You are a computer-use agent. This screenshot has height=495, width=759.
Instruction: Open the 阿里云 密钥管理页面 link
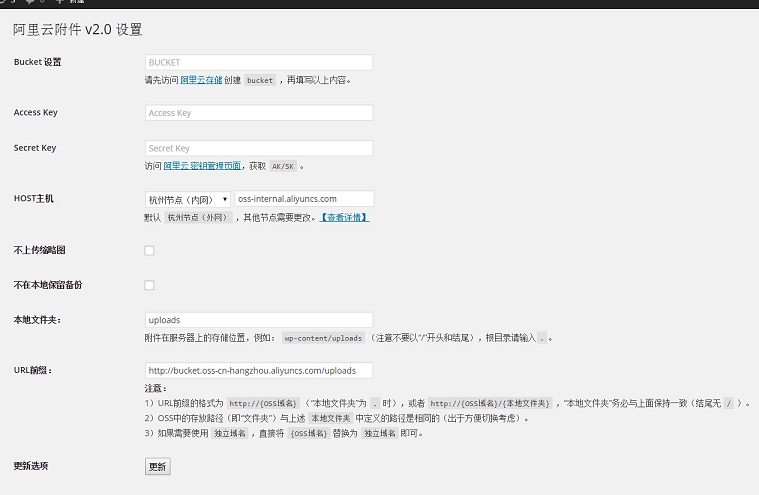[202, 166]
